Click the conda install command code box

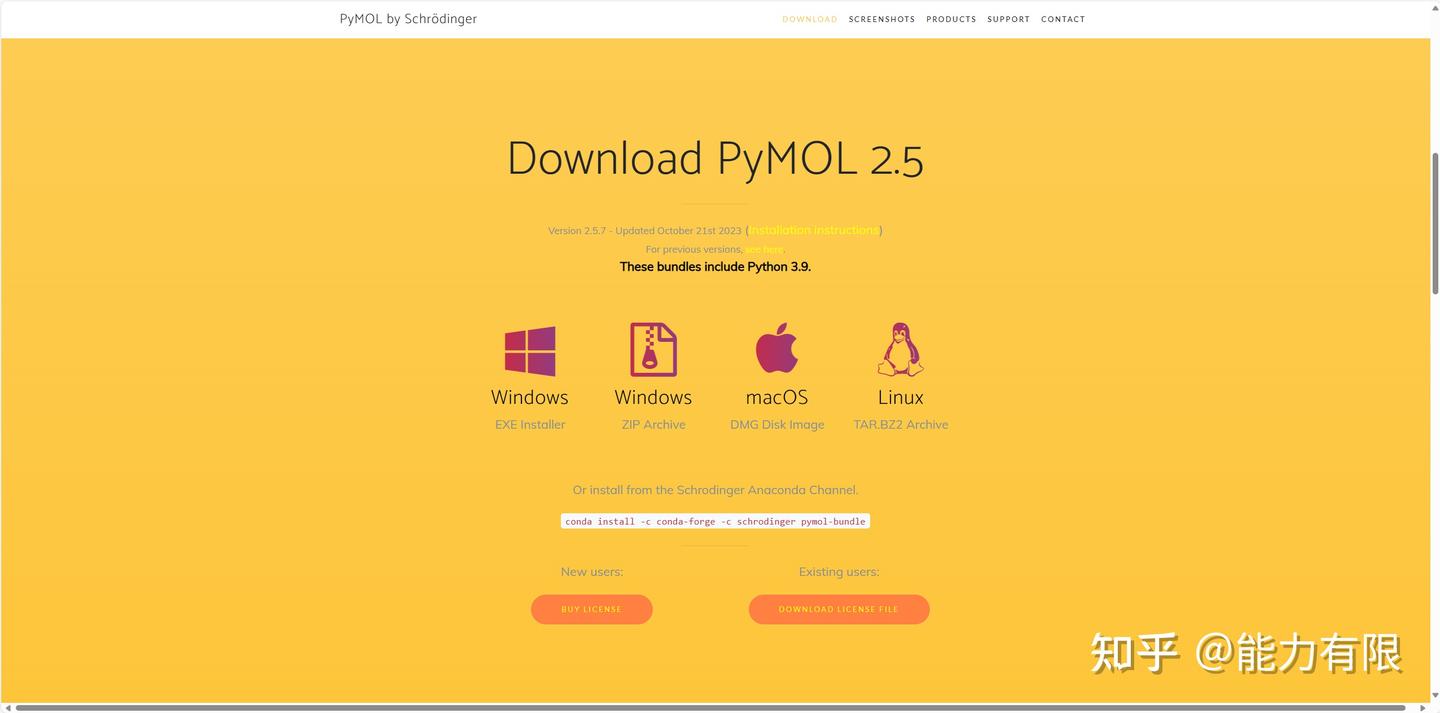(715, 521)
